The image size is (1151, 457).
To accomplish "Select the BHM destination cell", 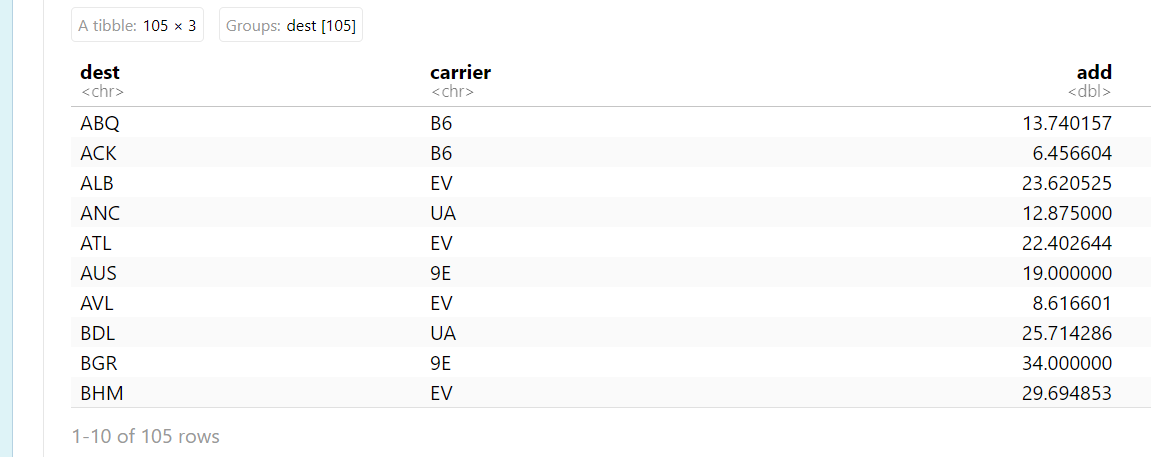I will click(x=102, y=393).
